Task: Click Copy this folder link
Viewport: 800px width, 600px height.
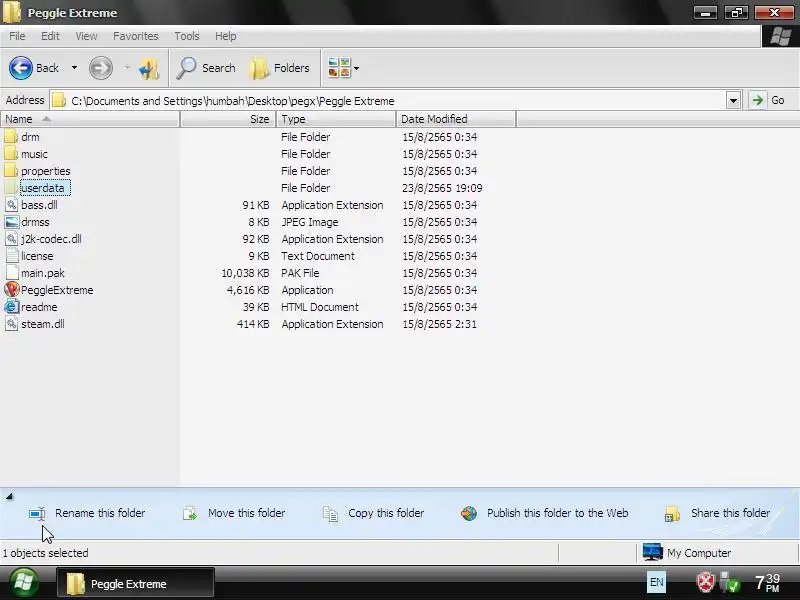Action: [x=386, y=513]
